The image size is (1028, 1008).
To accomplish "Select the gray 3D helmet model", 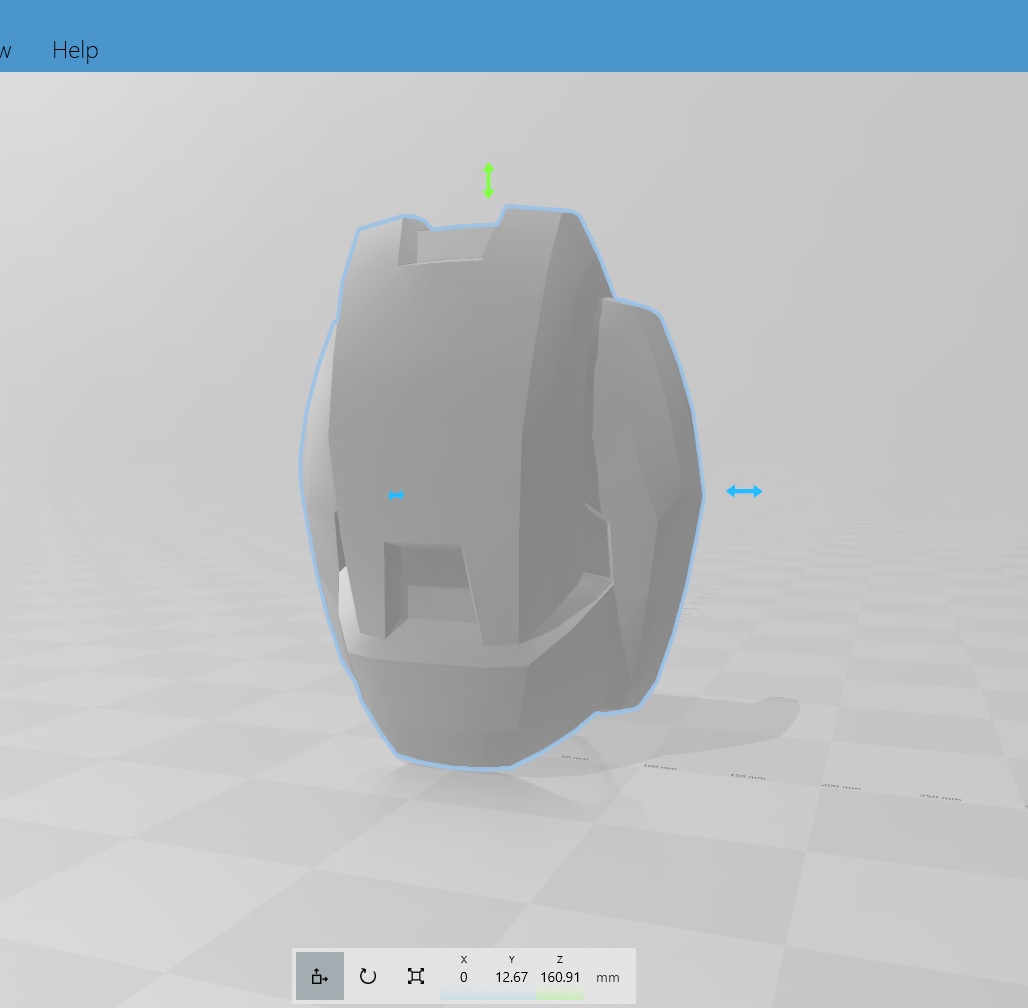I will [502, 487].
